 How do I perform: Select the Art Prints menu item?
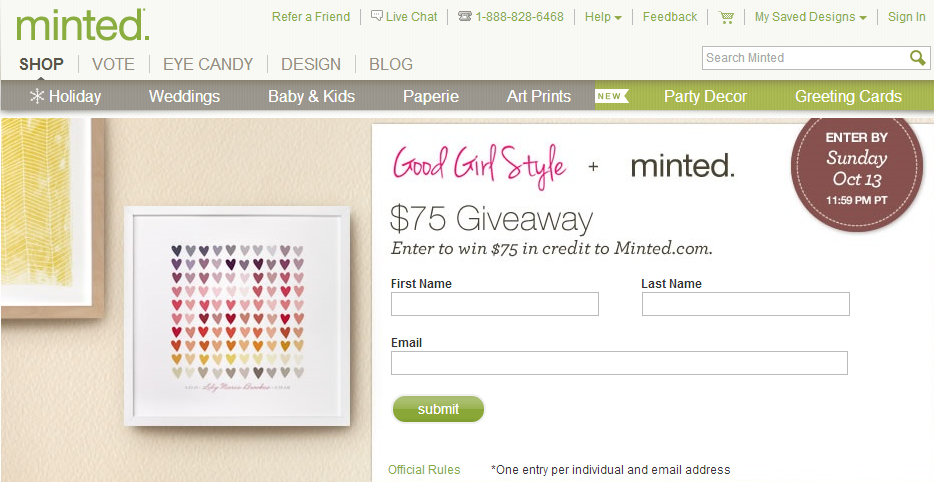click(x=539, y=96)
